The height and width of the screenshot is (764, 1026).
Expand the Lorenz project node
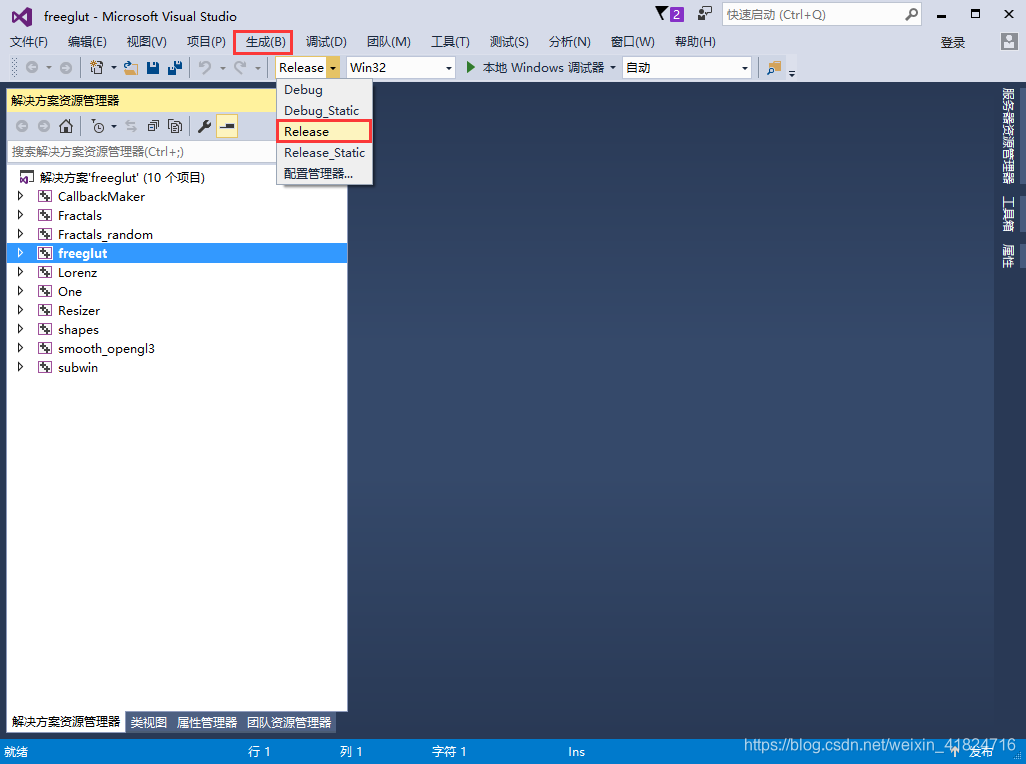click(20, 271)
